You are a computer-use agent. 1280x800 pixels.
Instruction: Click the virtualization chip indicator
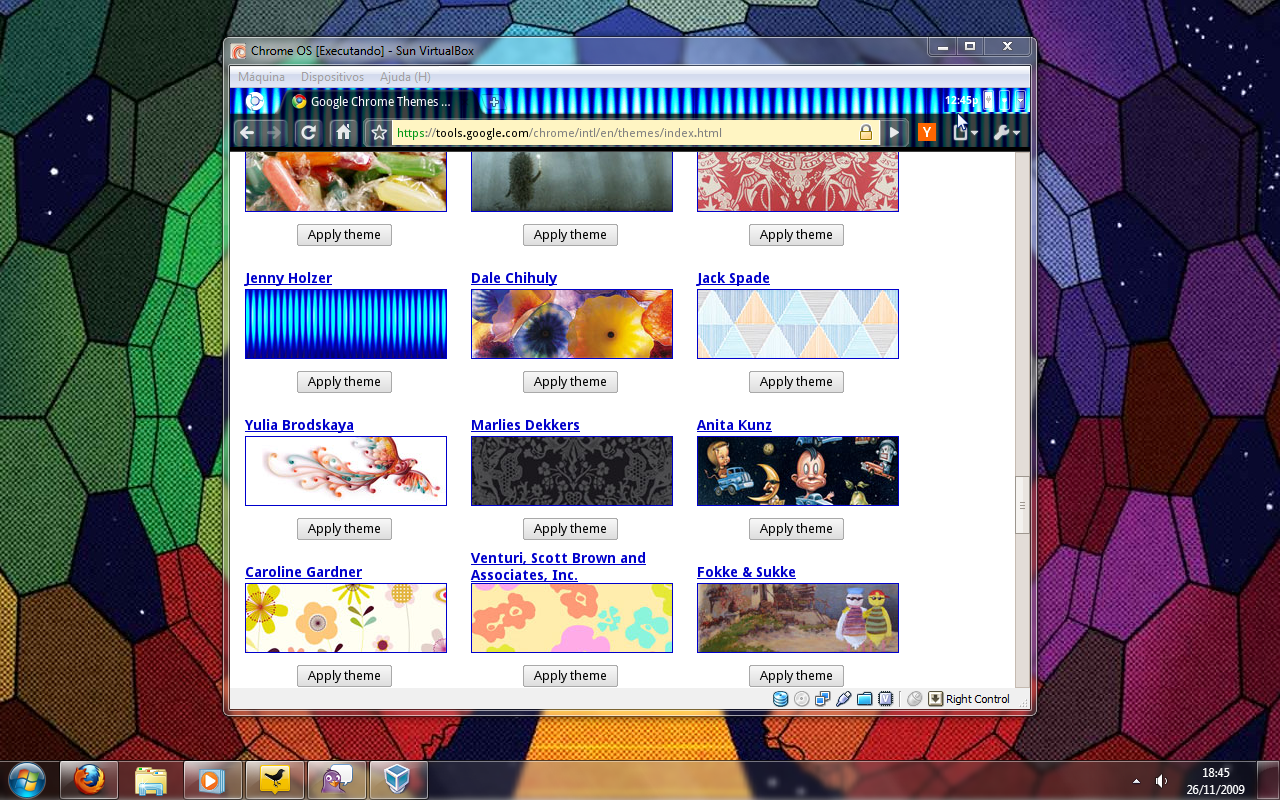pos(886,699)
